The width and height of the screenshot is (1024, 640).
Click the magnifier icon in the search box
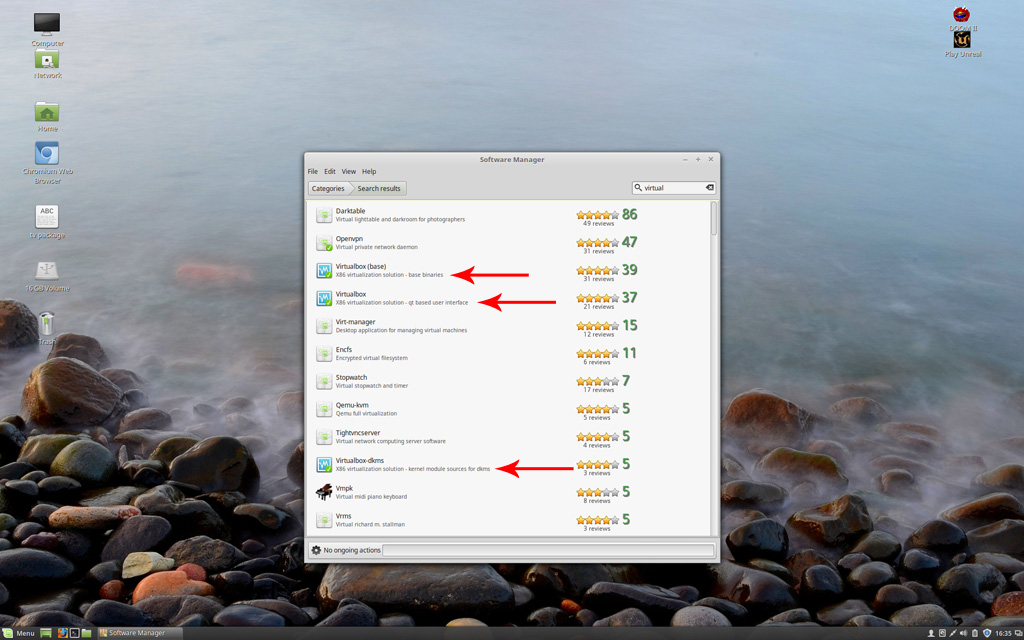638,188
